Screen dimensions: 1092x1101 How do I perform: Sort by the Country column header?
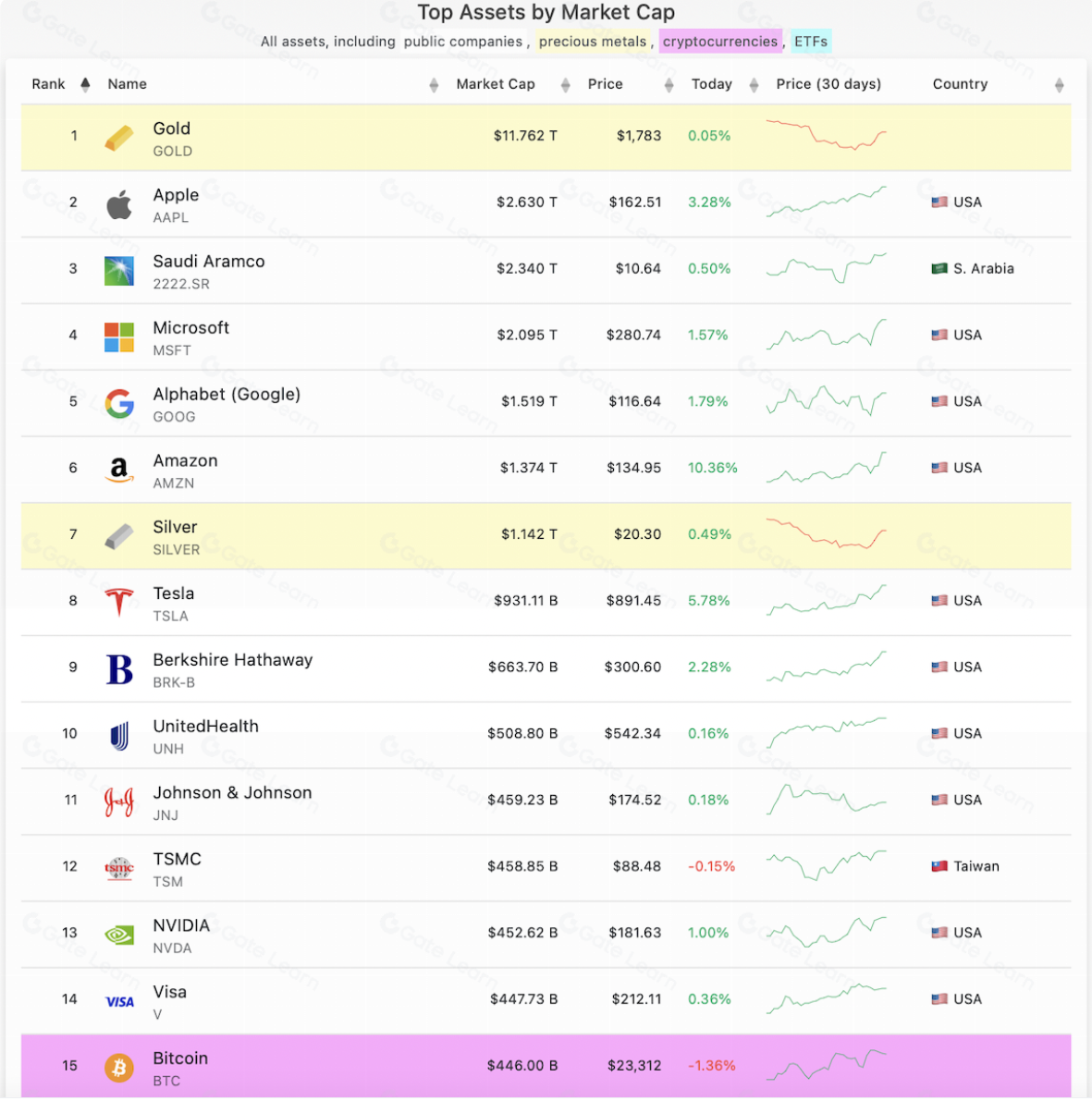pyautogui.click(x=960, y=84)
